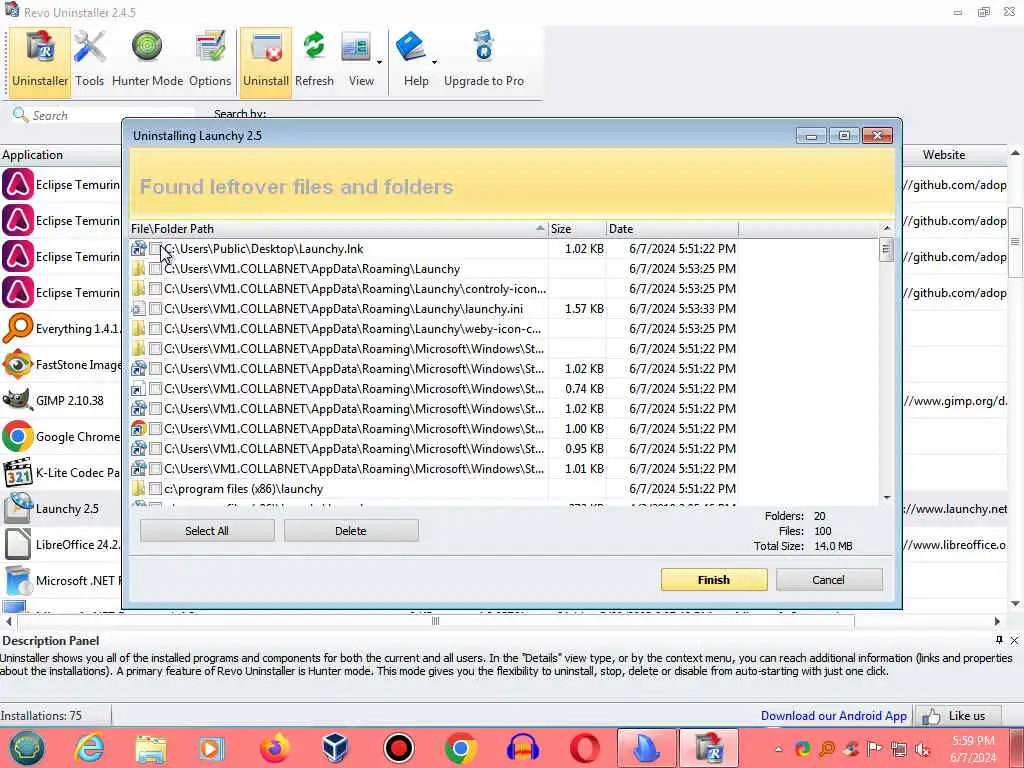Click the Finish button

pyautogui.click(x=714, y=580)
